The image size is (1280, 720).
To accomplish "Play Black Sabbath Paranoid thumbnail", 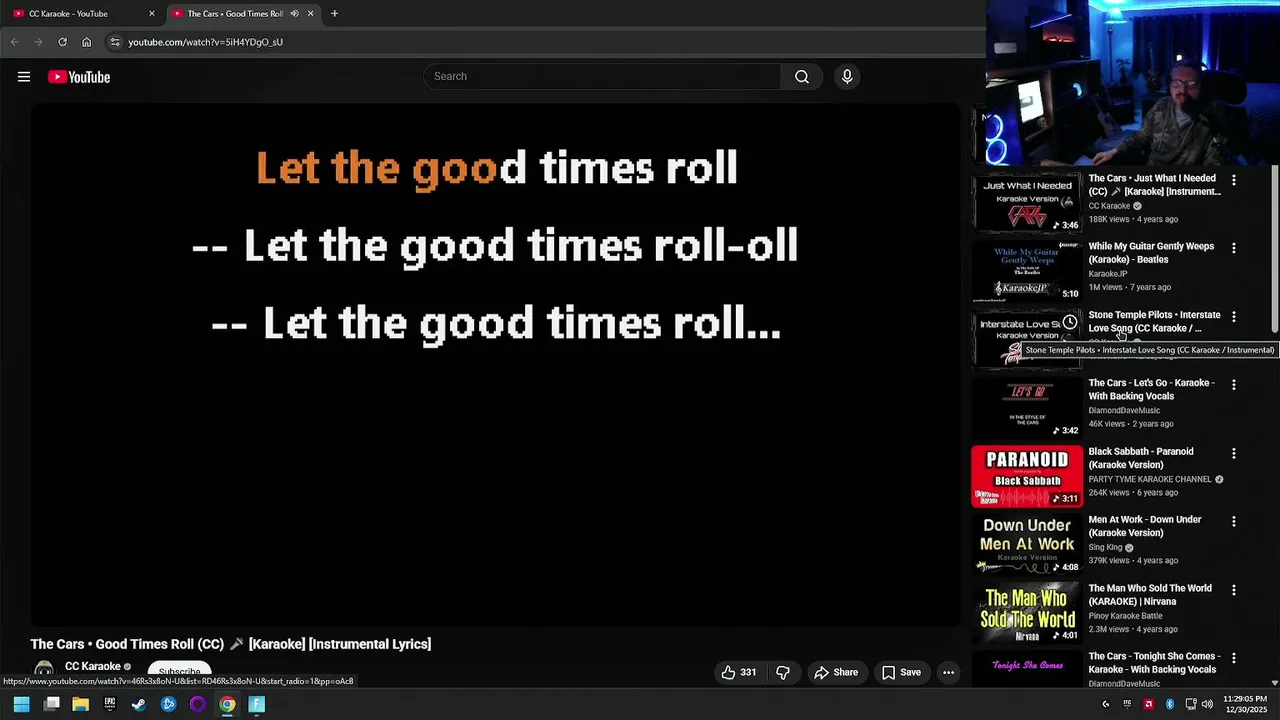I will click(x=1027, y=476).
